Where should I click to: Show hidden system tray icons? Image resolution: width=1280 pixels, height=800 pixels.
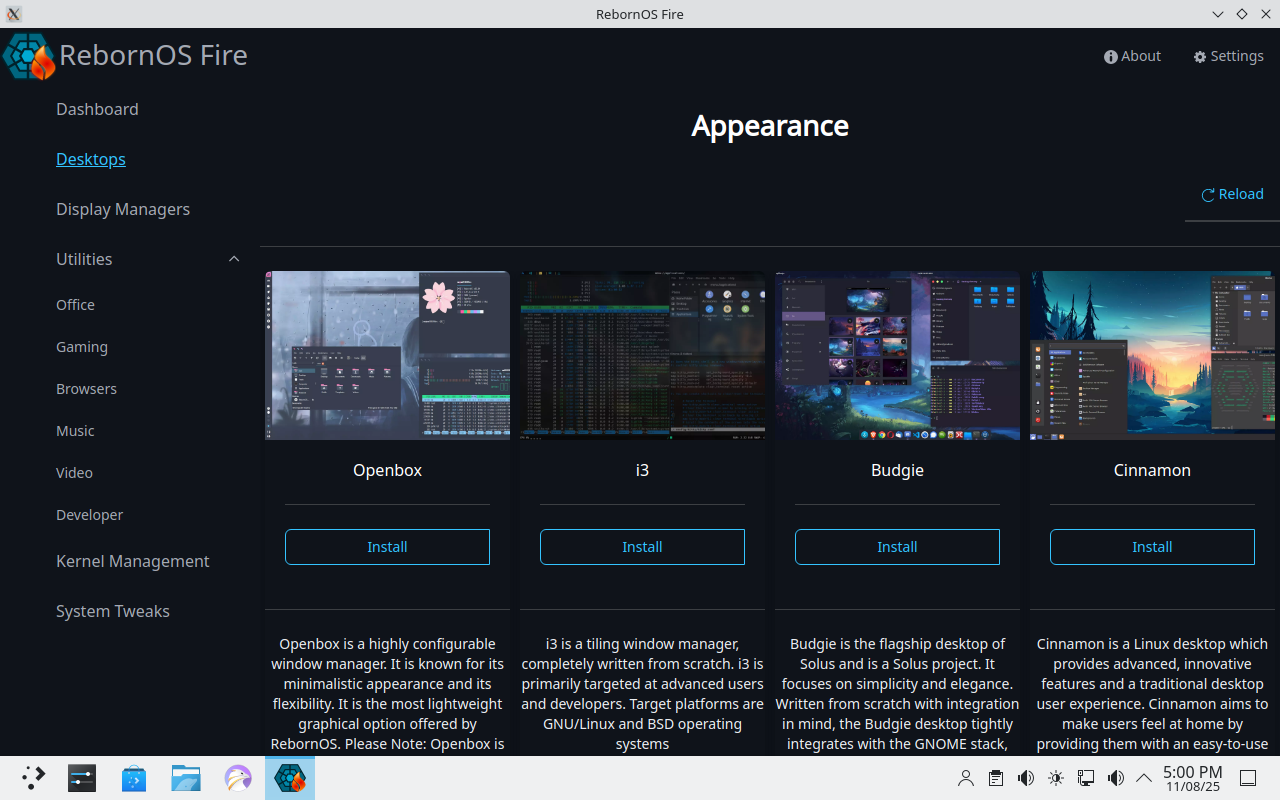[x=1144, y=778]
